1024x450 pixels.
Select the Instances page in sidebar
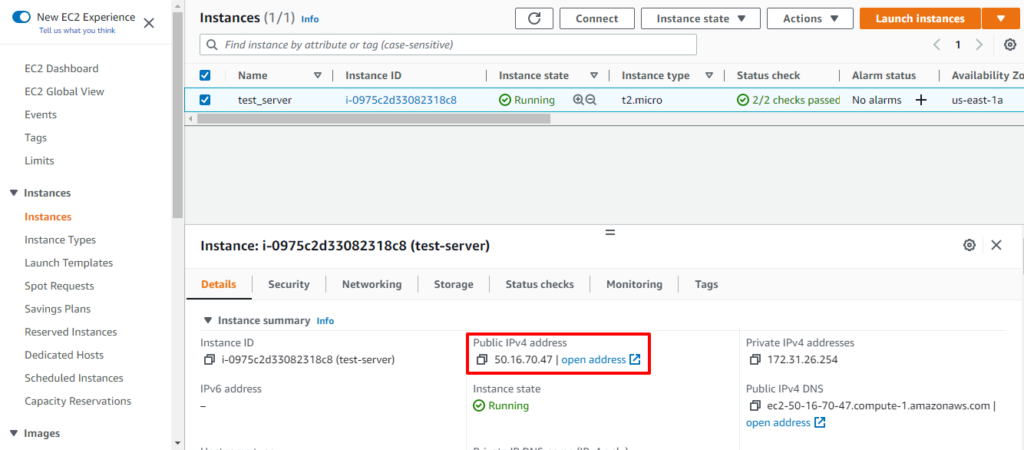point(48,217)
